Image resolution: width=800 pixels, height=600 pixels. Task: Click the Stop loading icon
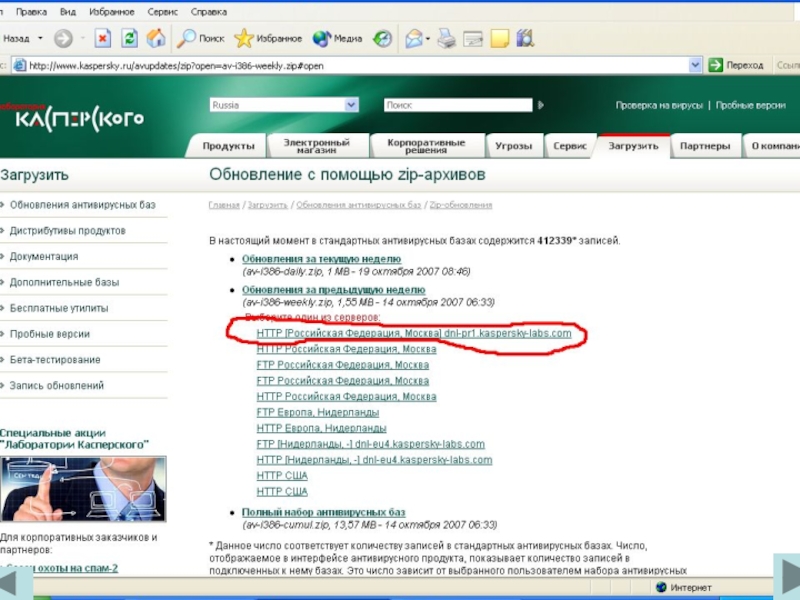click(x=103, y=38)
